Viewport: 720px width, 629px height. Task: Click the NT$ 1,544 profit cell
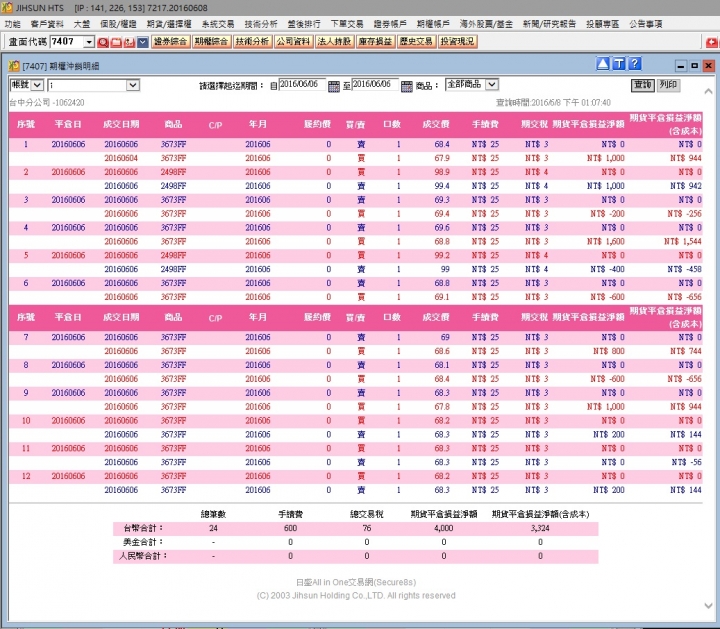click(682, 241)
